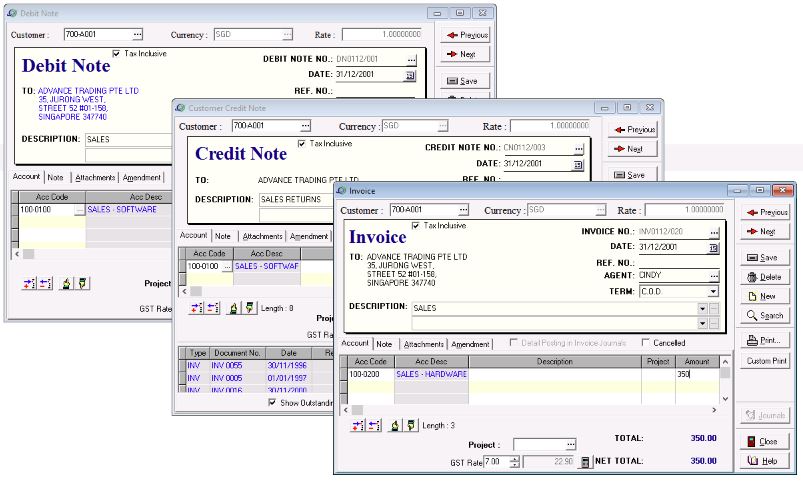This screenshot has width=803, height=481.
Task: Click Ref. No. field in Invoice window
Action: tap(679, 263)
